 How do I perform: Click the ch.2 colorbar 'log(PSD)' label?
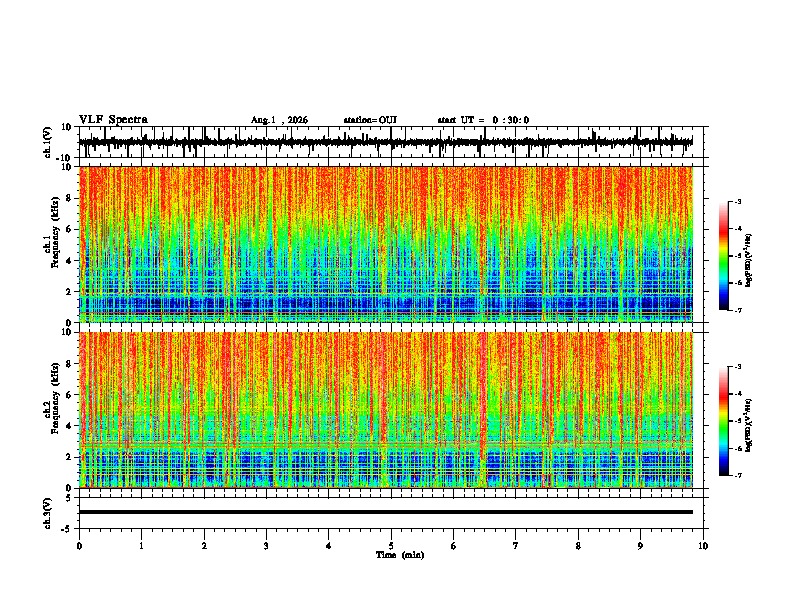click(x=749, y=425)
